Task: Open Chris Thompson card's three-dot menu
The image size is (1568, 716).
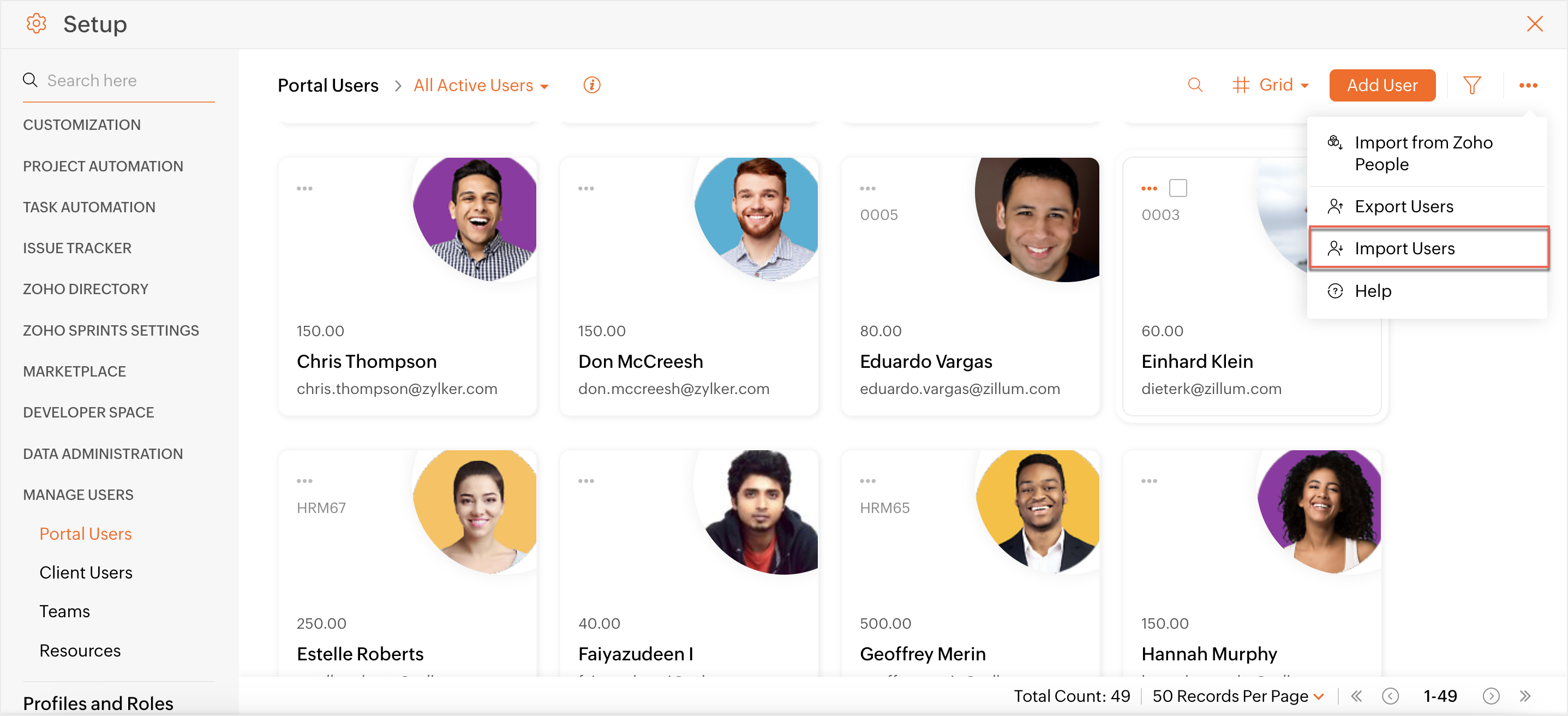Action: tap(304, 189)
